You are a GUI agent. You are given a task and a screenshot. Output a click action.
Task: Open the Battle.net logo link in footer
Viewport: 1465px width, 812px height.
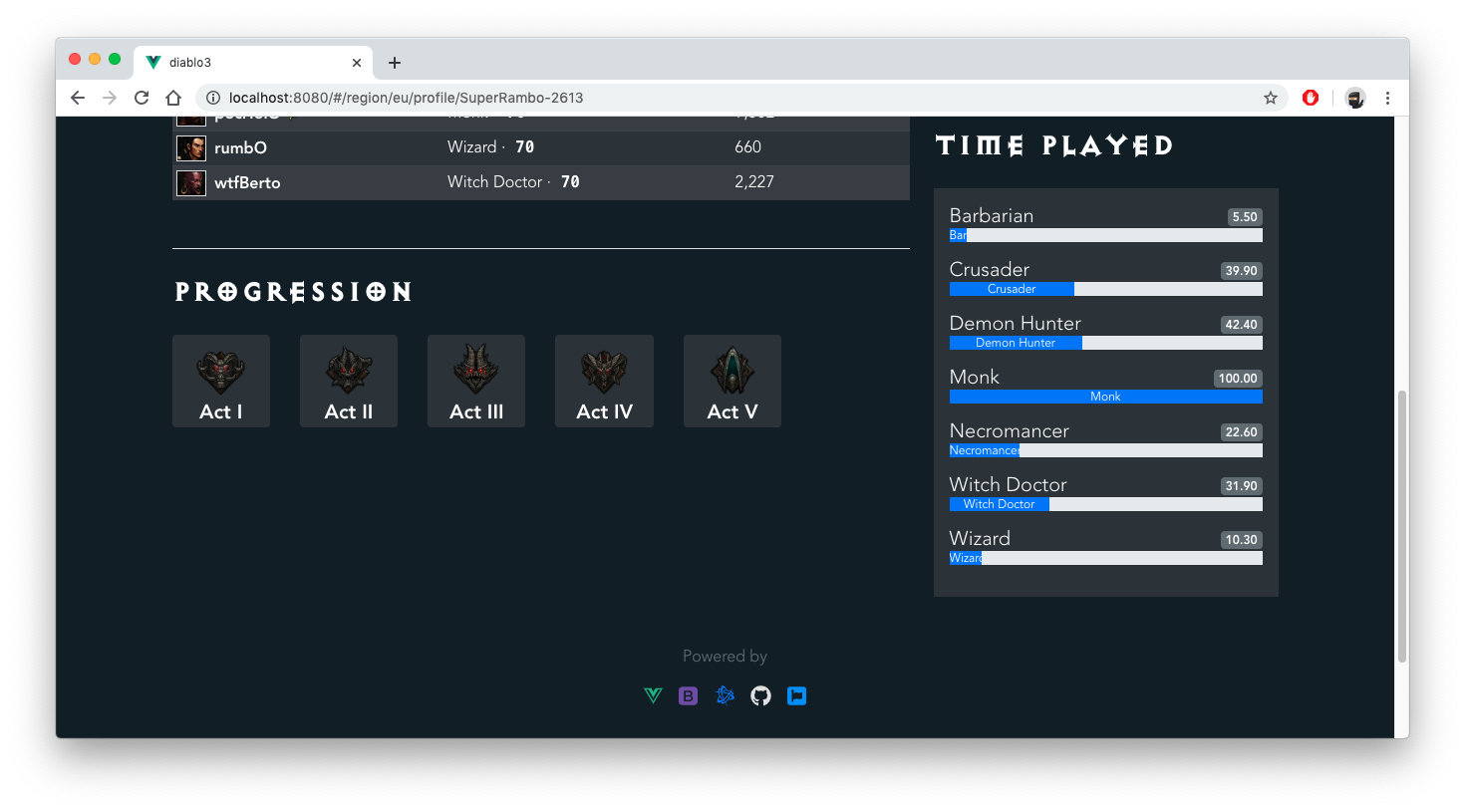tap(725, 695)
